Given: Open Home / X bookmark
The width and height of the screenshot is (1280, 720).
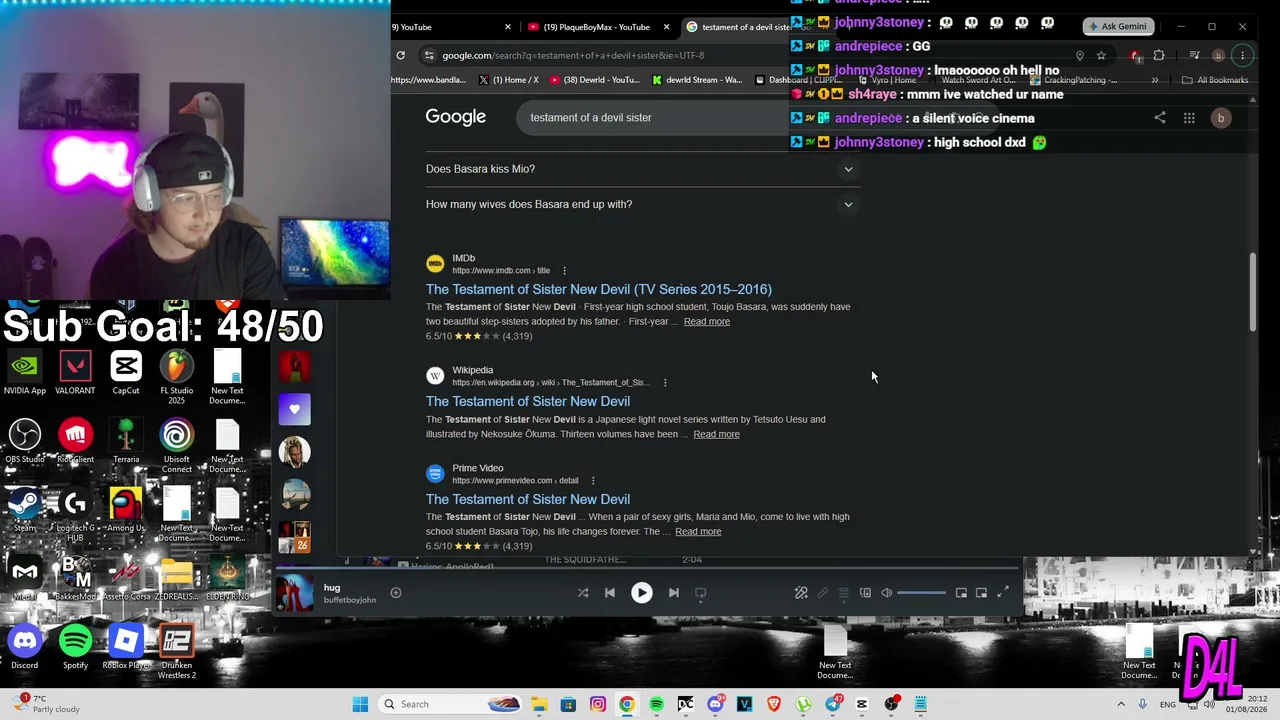Looking at the screenshot, I should click(x=509, y=80).
